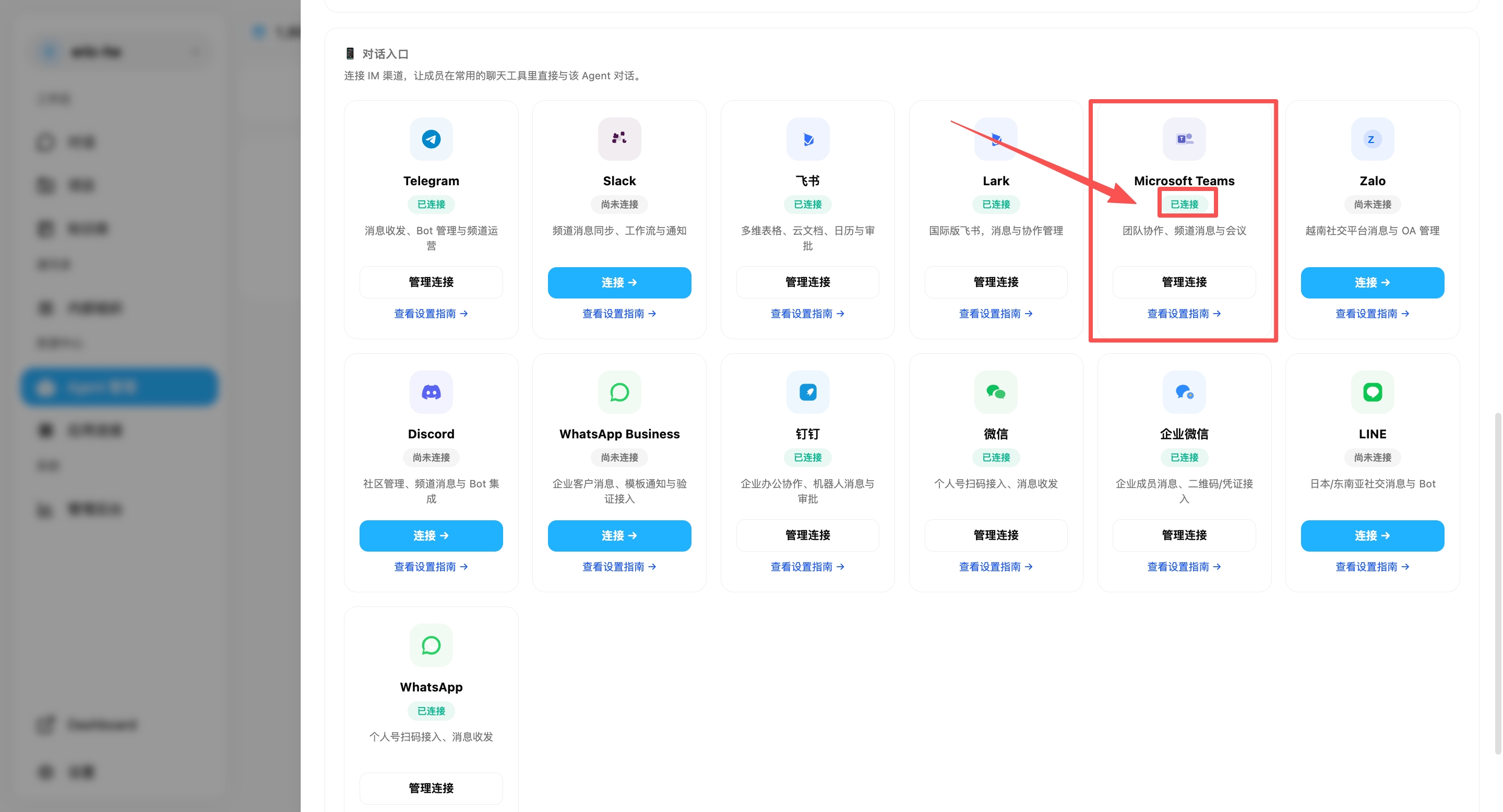Open Lark 查看设置指南 link
The width and height of the screenshot is (1503, 812).
pyautogui.click(x=996, y=314)
